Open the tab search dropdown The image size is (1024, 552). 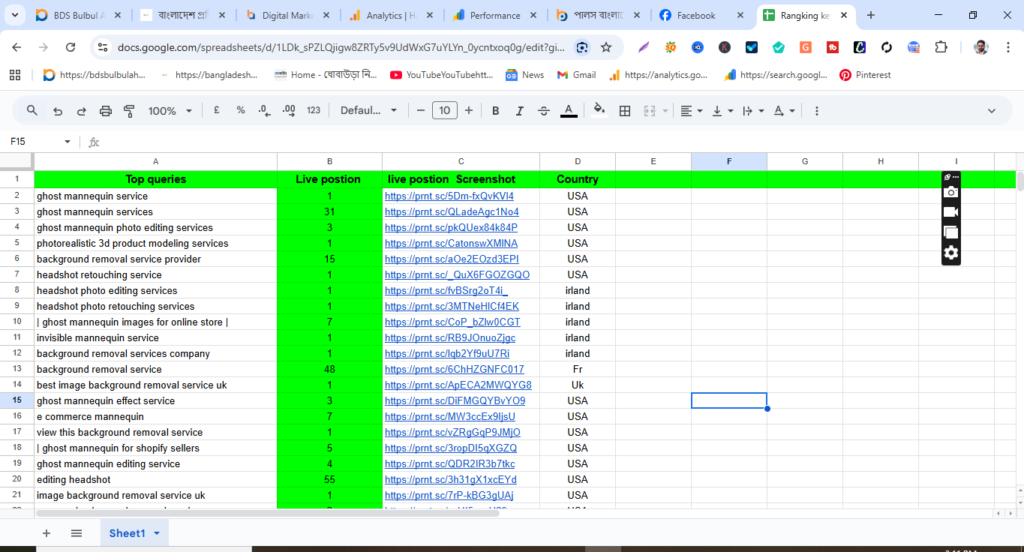(14, 15)
